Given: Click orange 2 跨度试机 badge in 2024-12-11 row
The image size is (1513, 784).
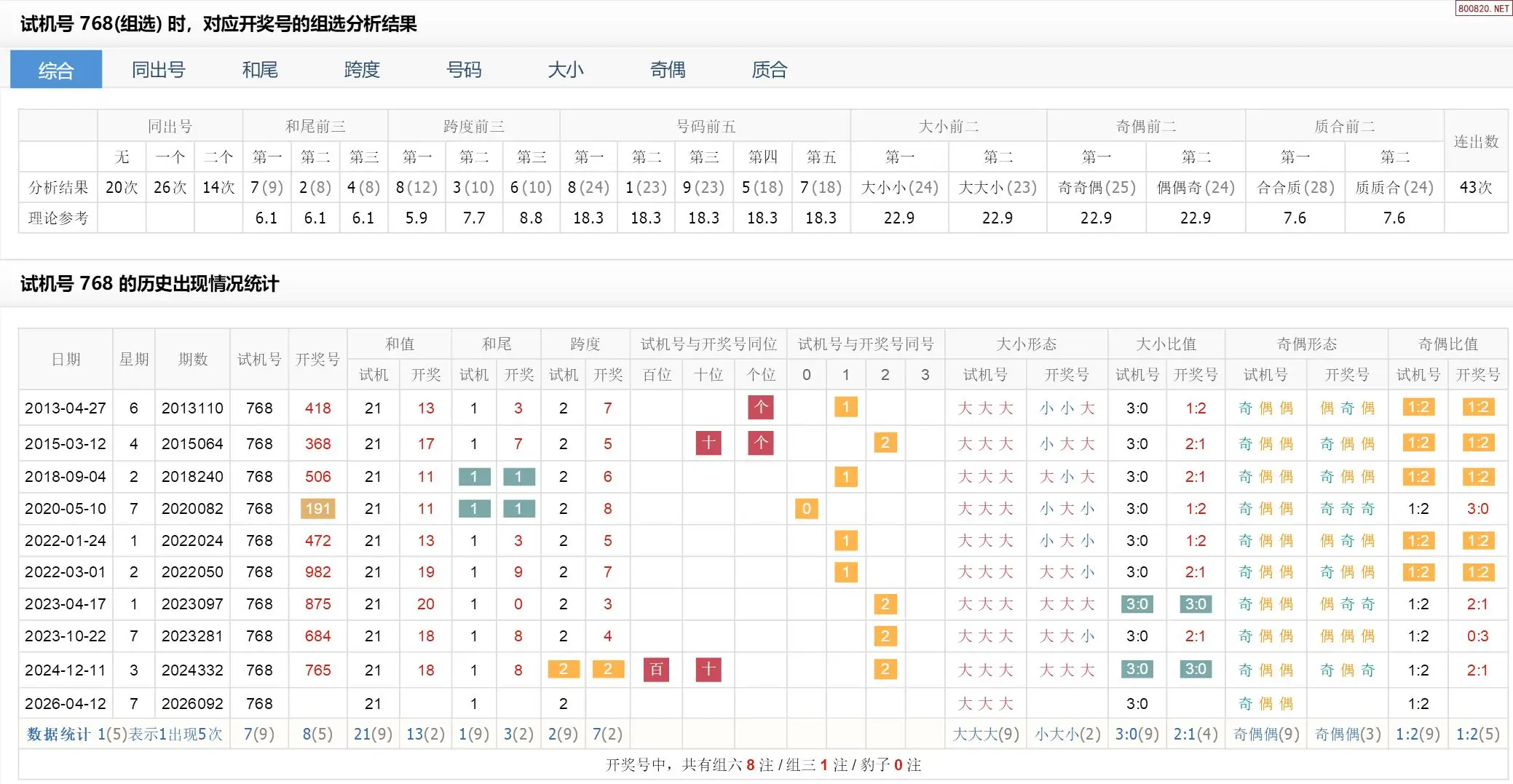Looking at the screenshot, I should point(563,670).
